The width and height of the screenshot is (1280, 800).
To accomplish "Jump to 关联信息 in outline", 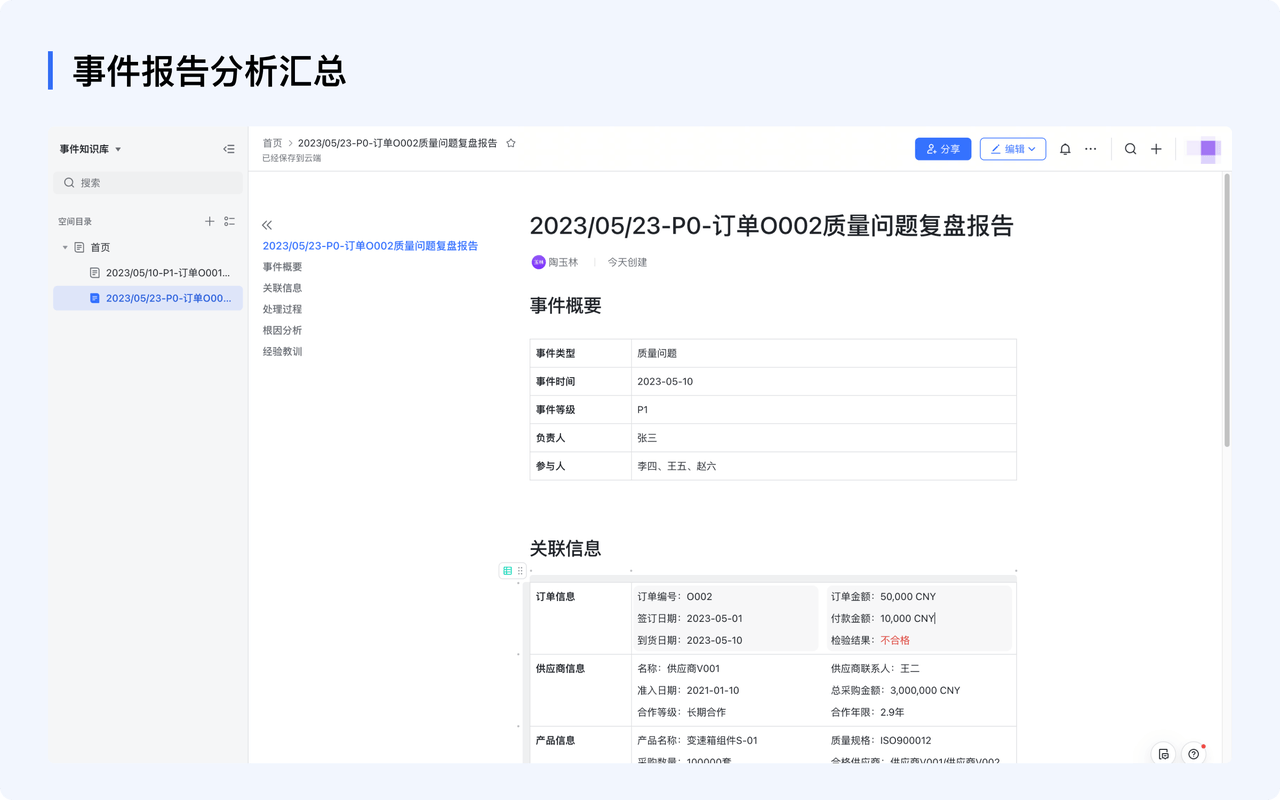I will click(x=282, y=288).
